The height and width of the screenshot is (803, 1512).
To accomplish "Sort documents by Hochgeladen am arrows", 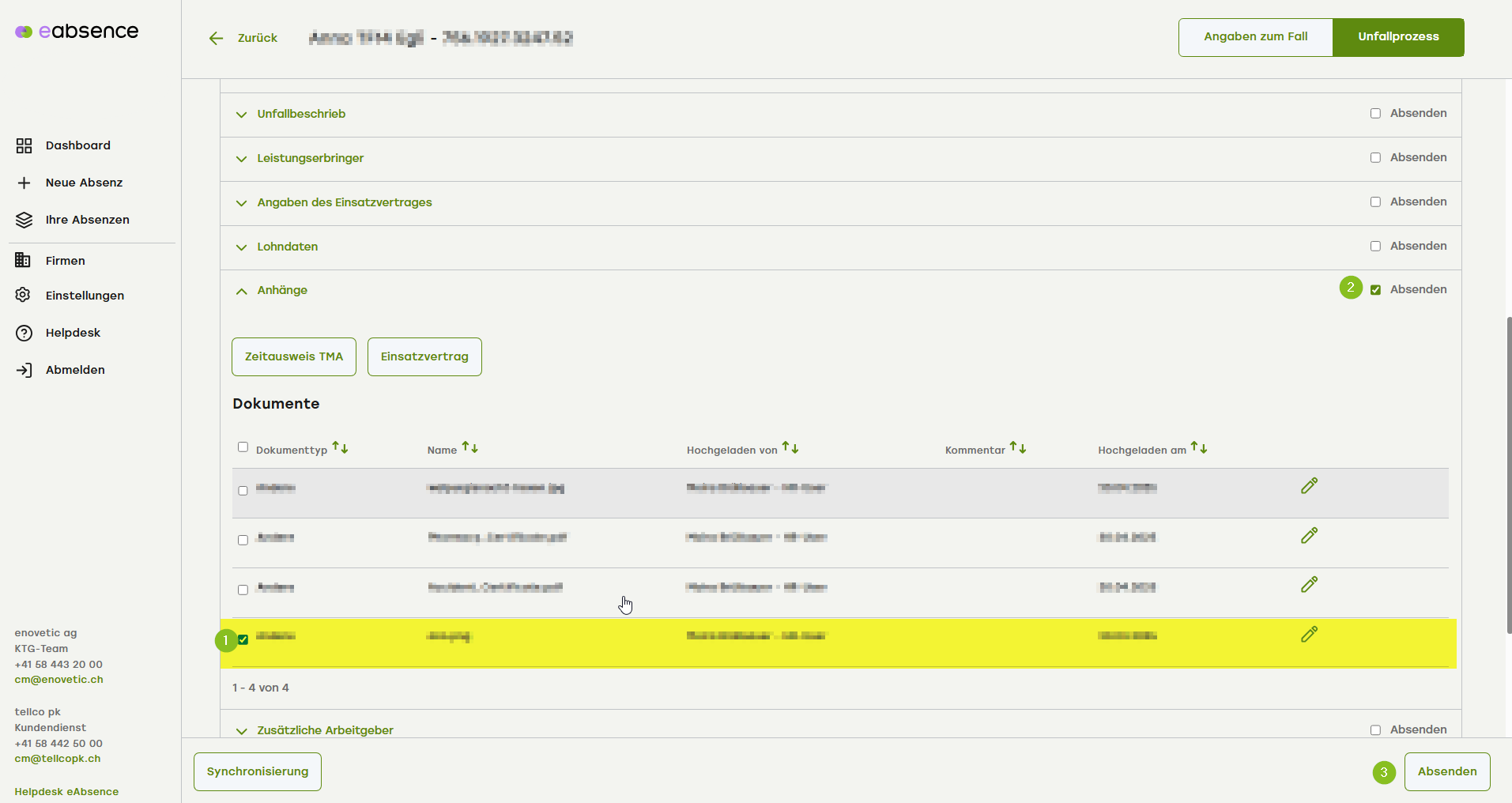I will (1198, 448).
